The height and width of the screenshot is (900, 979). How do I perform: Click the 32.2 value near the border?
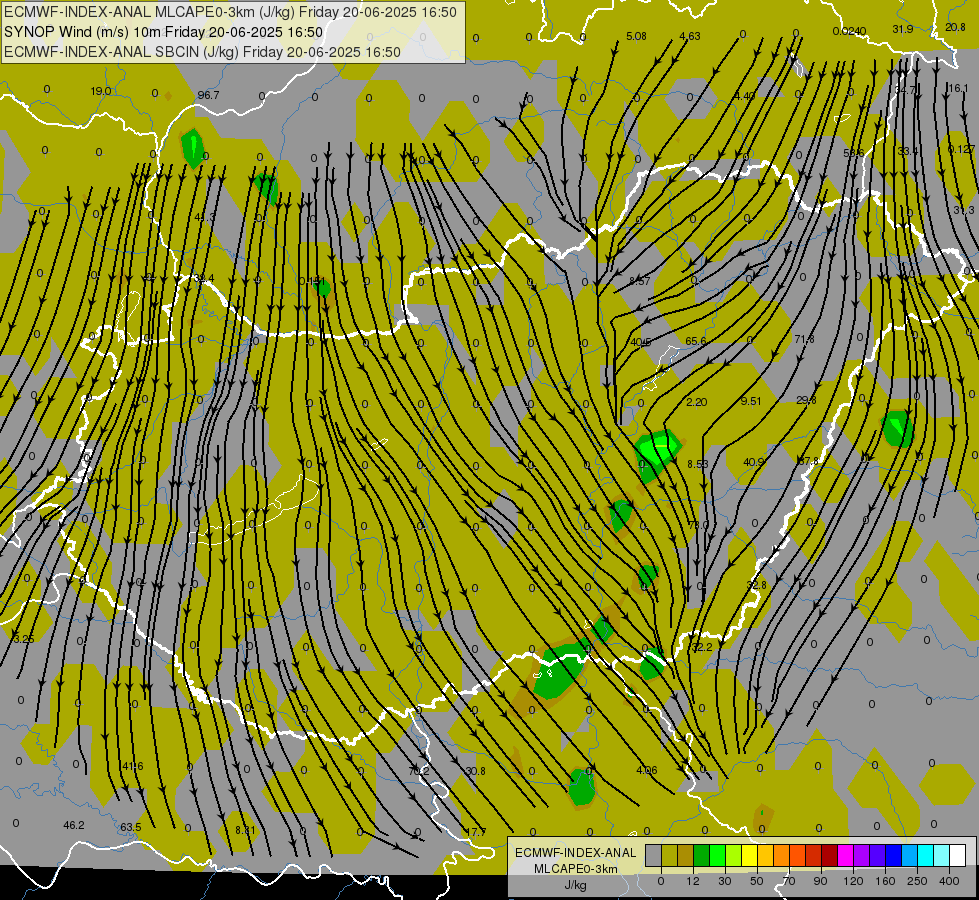point(701,647)
